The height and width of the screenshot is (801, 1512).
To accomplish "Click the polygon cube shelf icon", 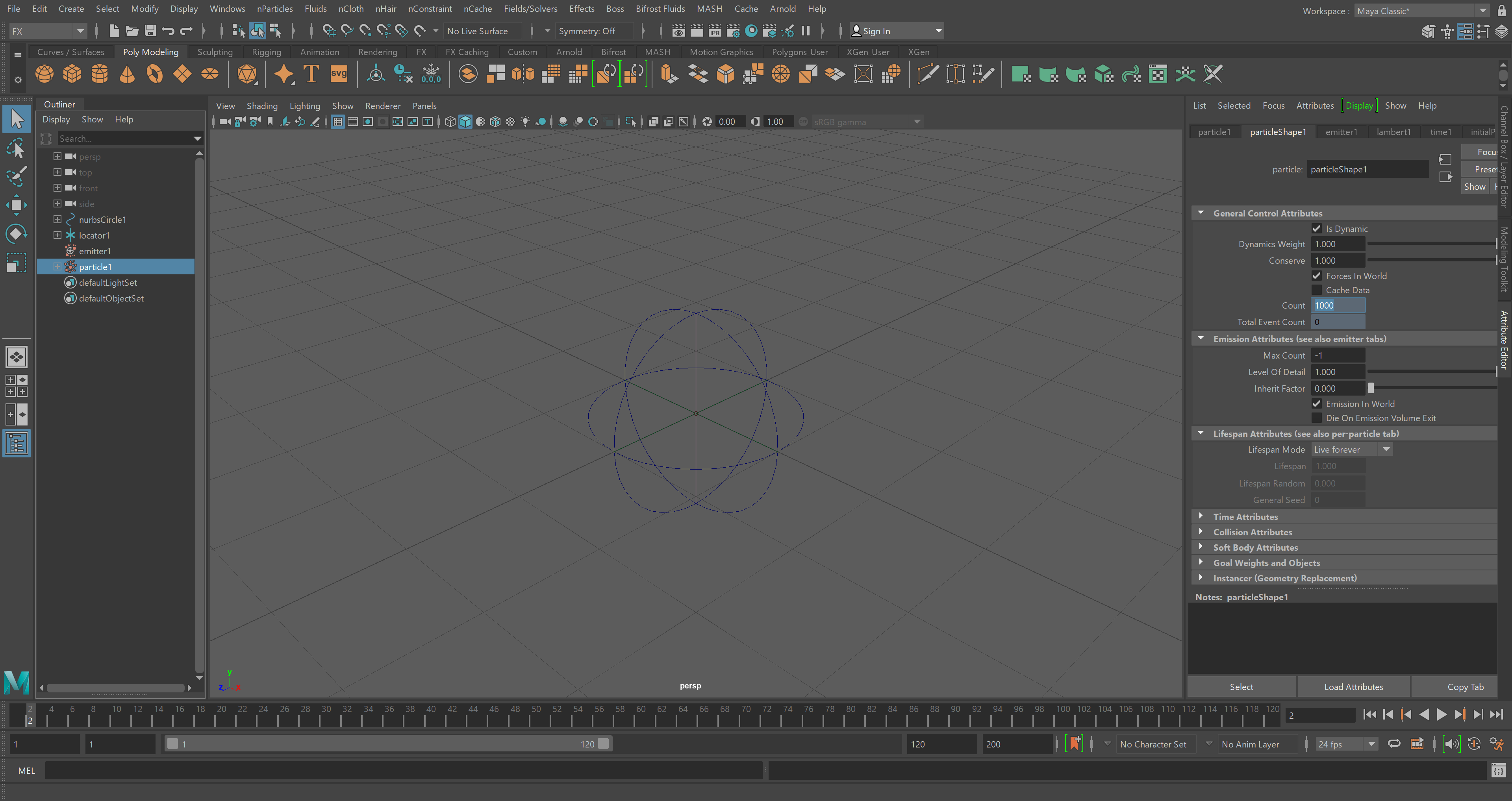I will 72,74.
